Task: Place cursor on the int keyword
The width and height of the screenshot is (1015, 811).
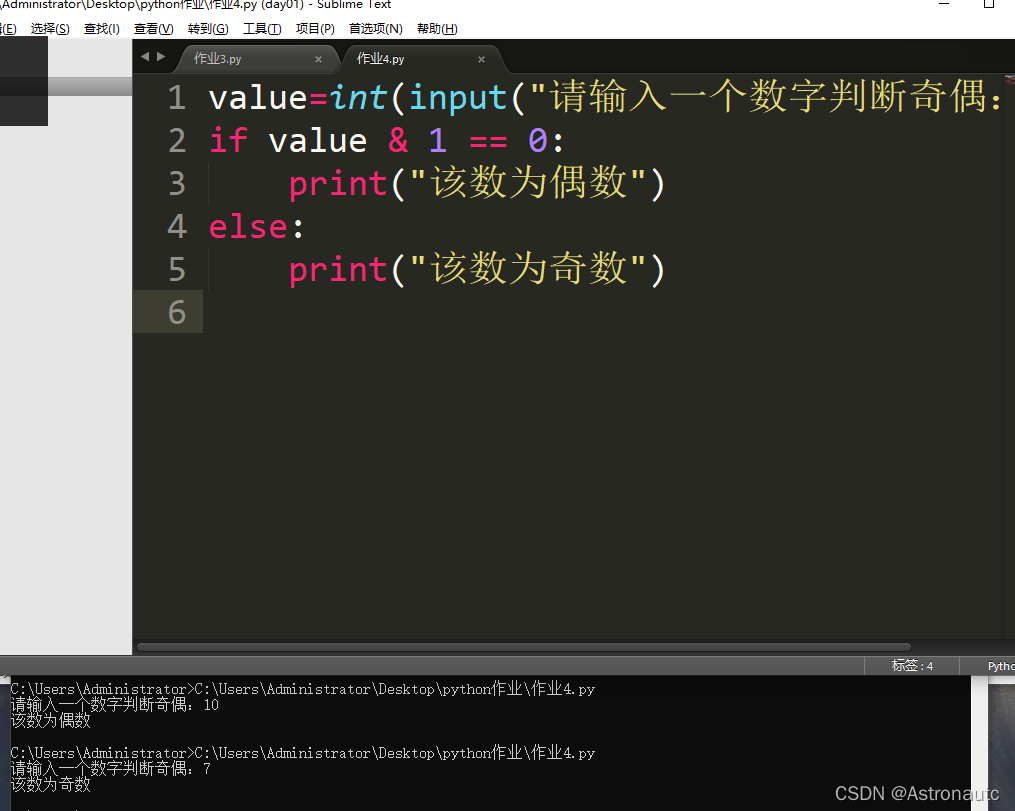Action: click(x=358, y=98)
